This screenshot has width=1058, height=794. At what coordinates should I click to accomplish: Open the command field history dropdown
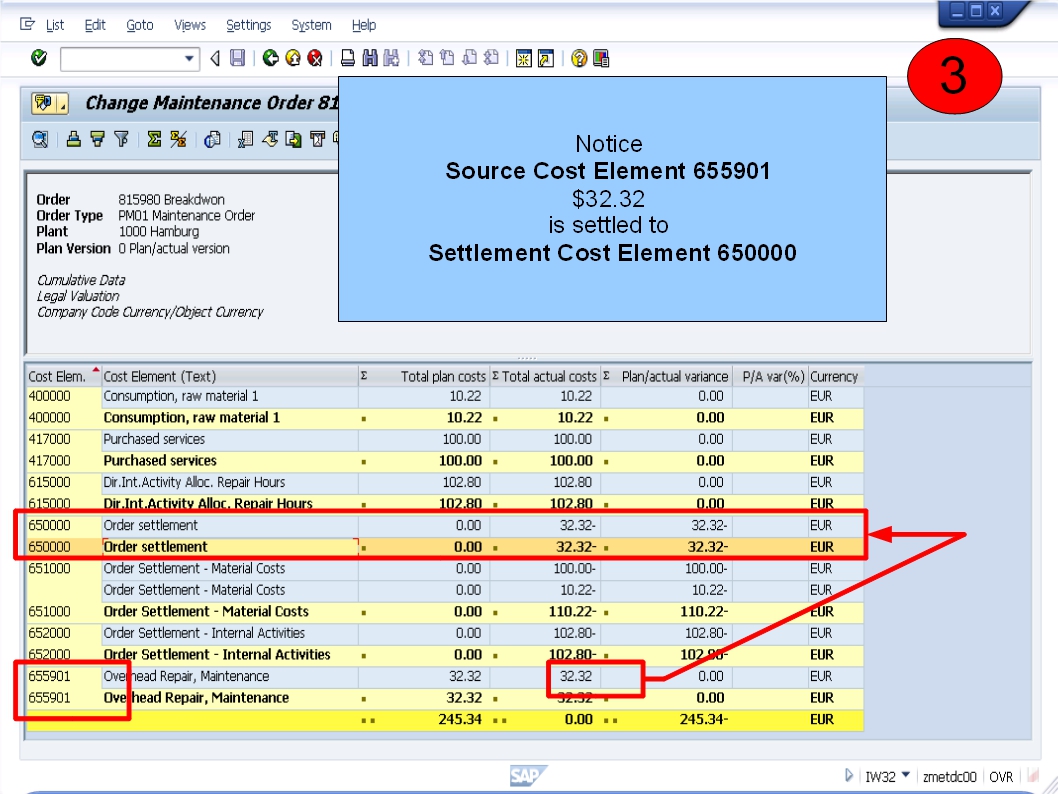(x=190, y=59)
